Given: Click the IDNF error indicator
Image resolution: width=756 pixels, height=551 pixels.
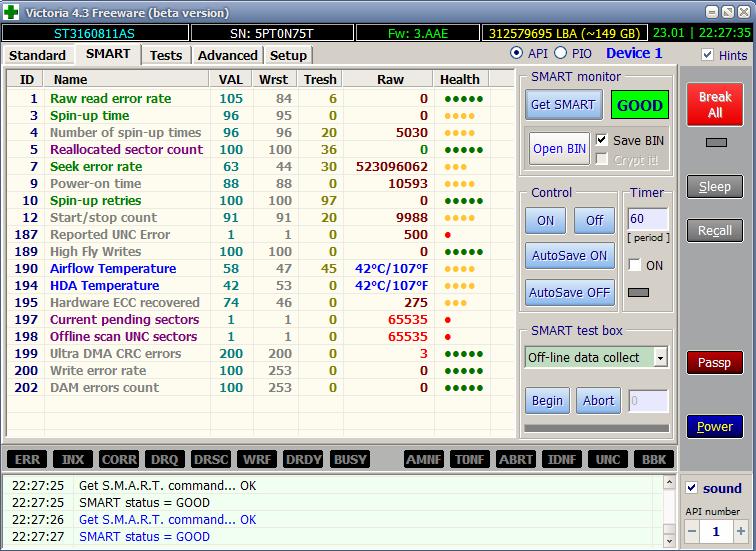Looking at the screenshot, I should (x=562, y=459).
